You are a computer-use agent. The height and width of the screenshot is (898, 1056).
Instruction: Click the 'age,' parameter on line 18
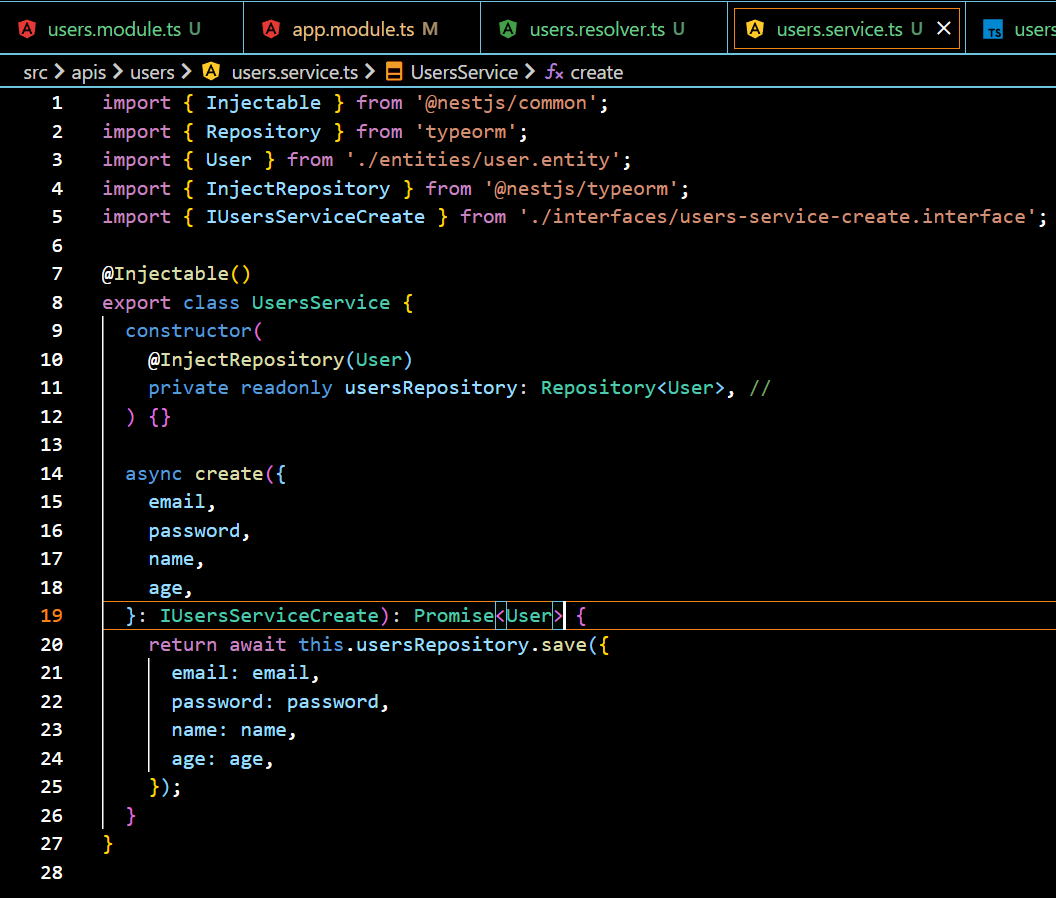tap(170, 587)
